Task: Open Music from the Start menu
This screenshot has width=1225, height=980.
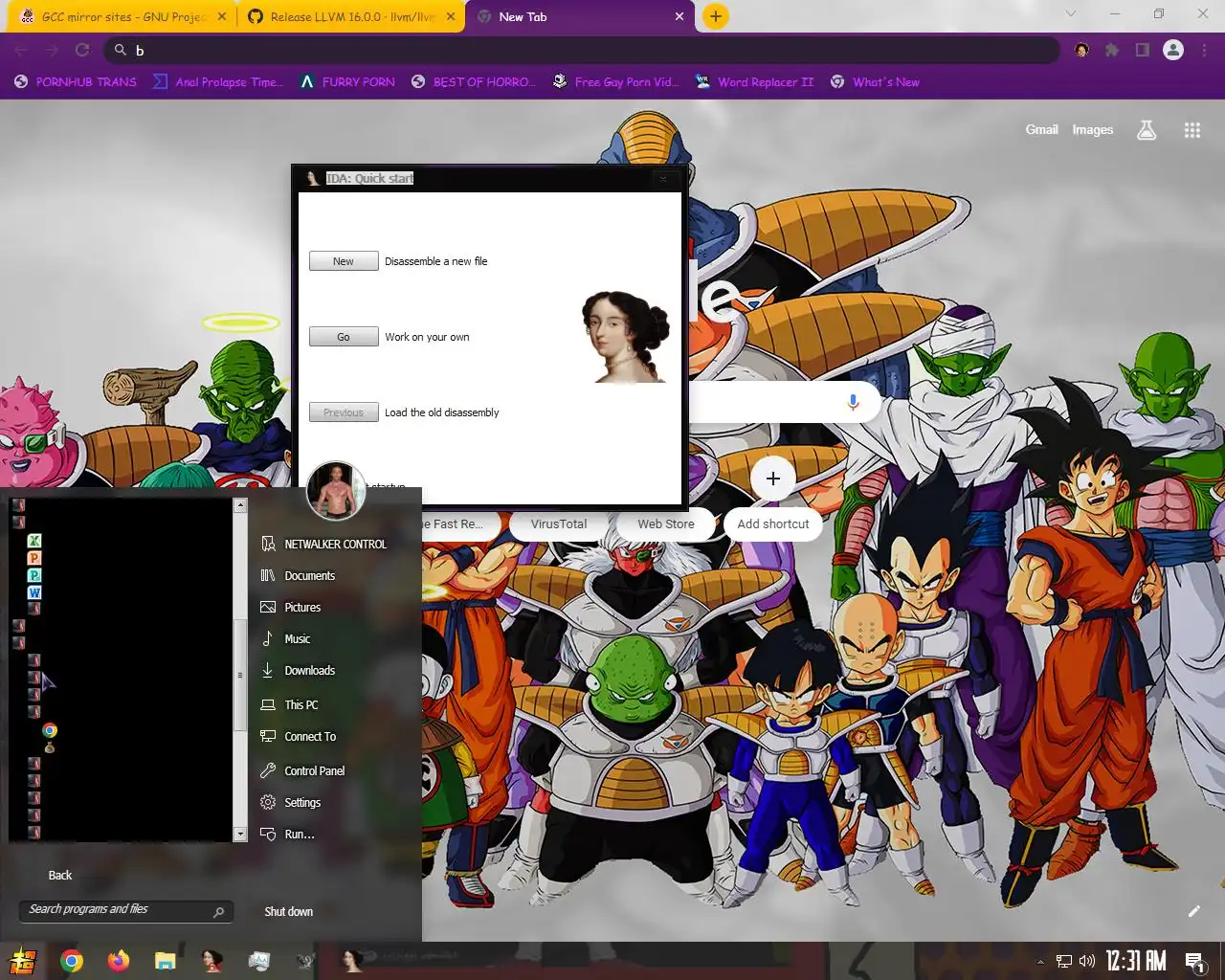Action: pyautogui.click(x=285, y=638)
